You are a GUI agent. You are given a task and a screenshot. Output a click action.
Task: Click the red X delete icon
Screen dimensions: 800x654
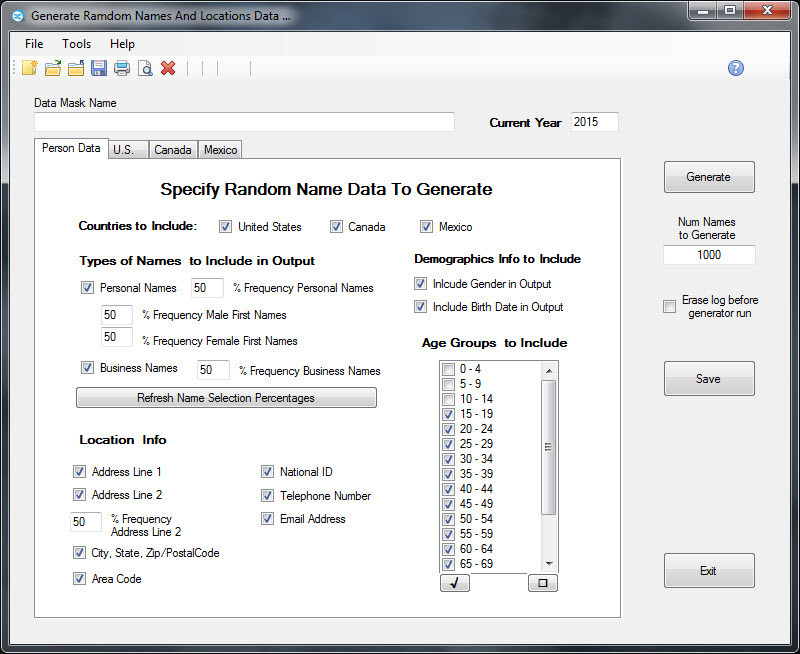[168, 68]
